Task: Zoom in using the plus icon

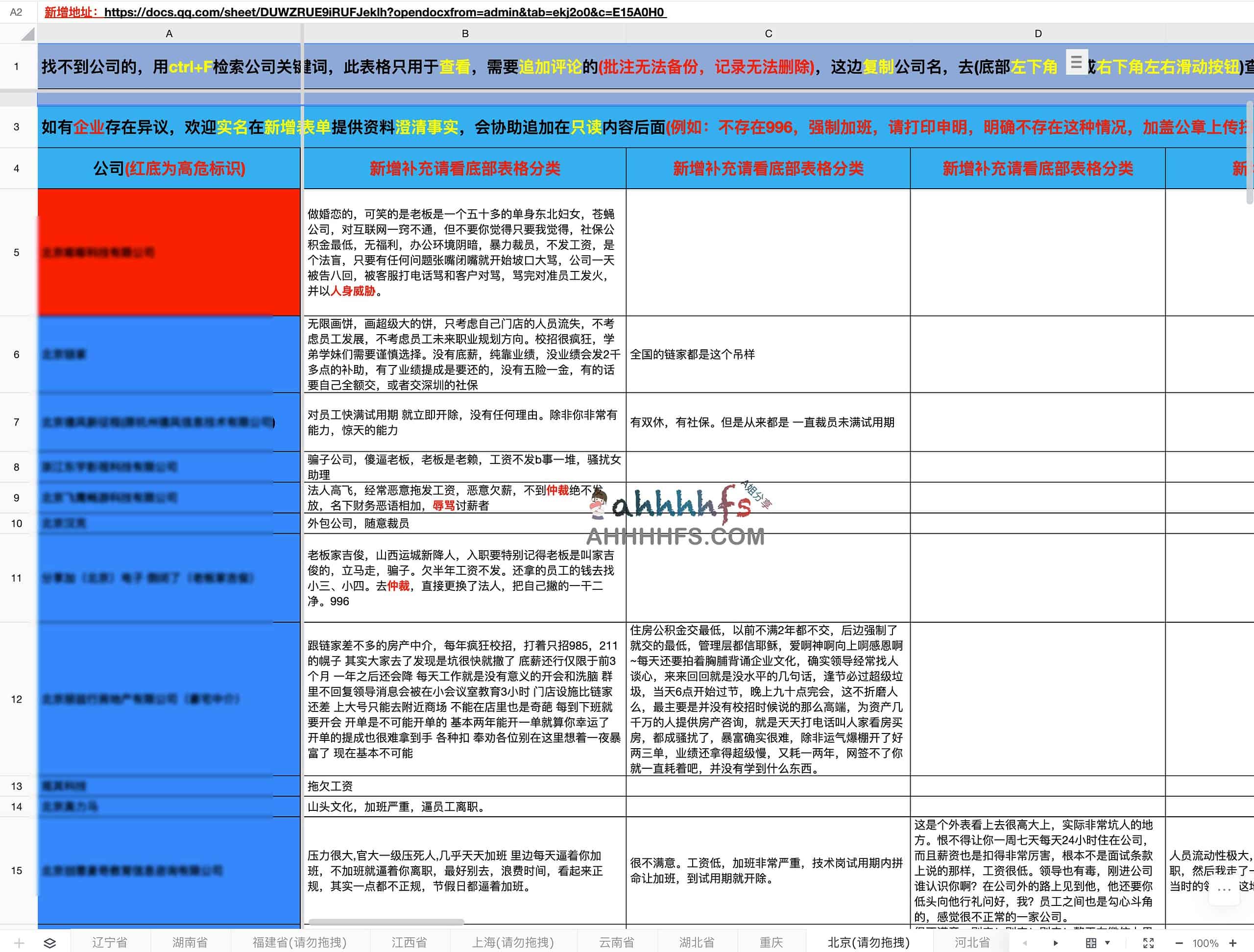Action: click(x=1232, y=943)
